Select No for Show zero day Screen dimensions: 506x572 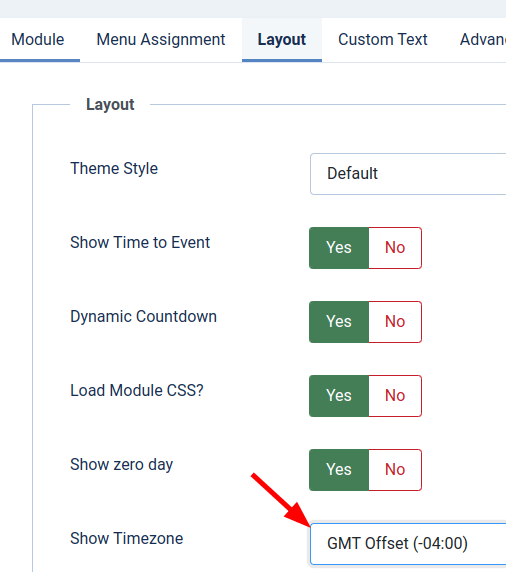[x=395, y=470]
